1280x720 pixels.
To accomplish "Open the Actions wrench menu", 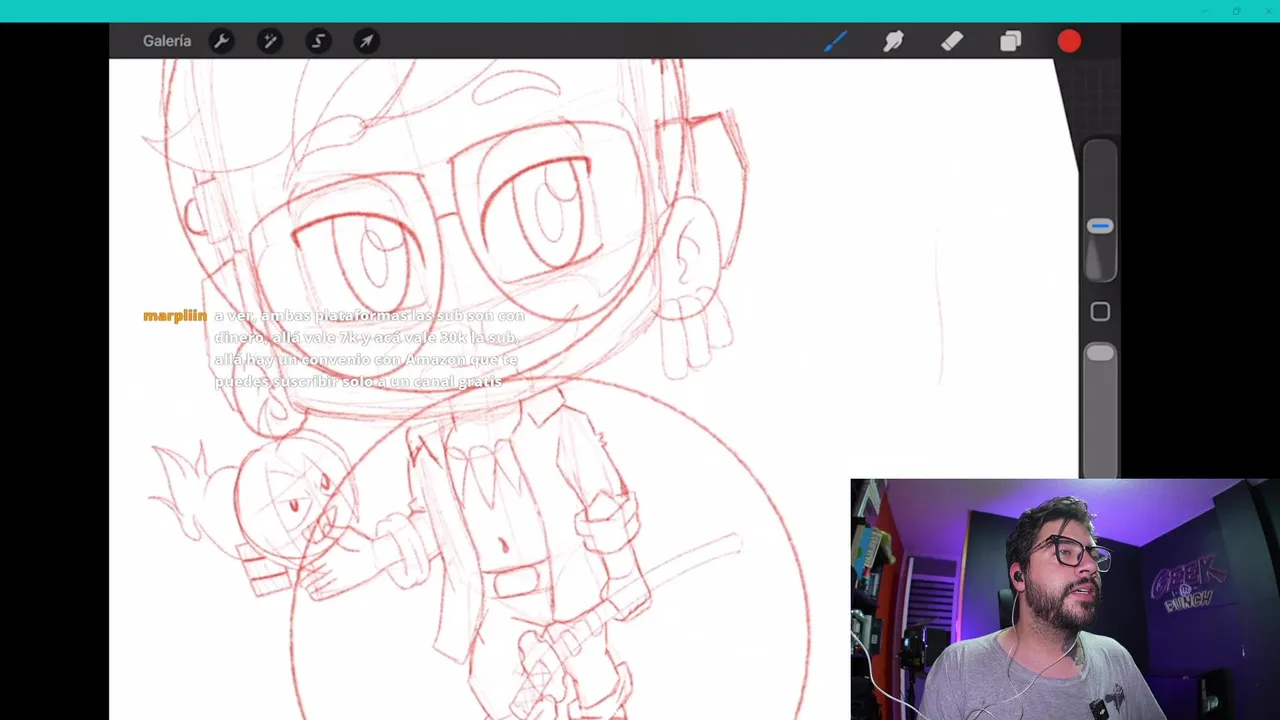I will [221, 41].
